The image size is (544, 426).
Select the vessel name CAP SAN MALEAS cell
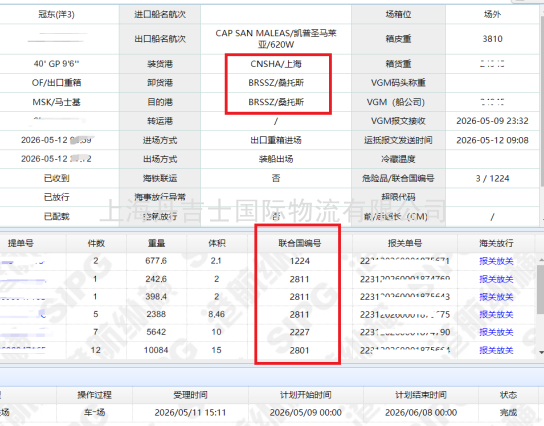(276, 39)
